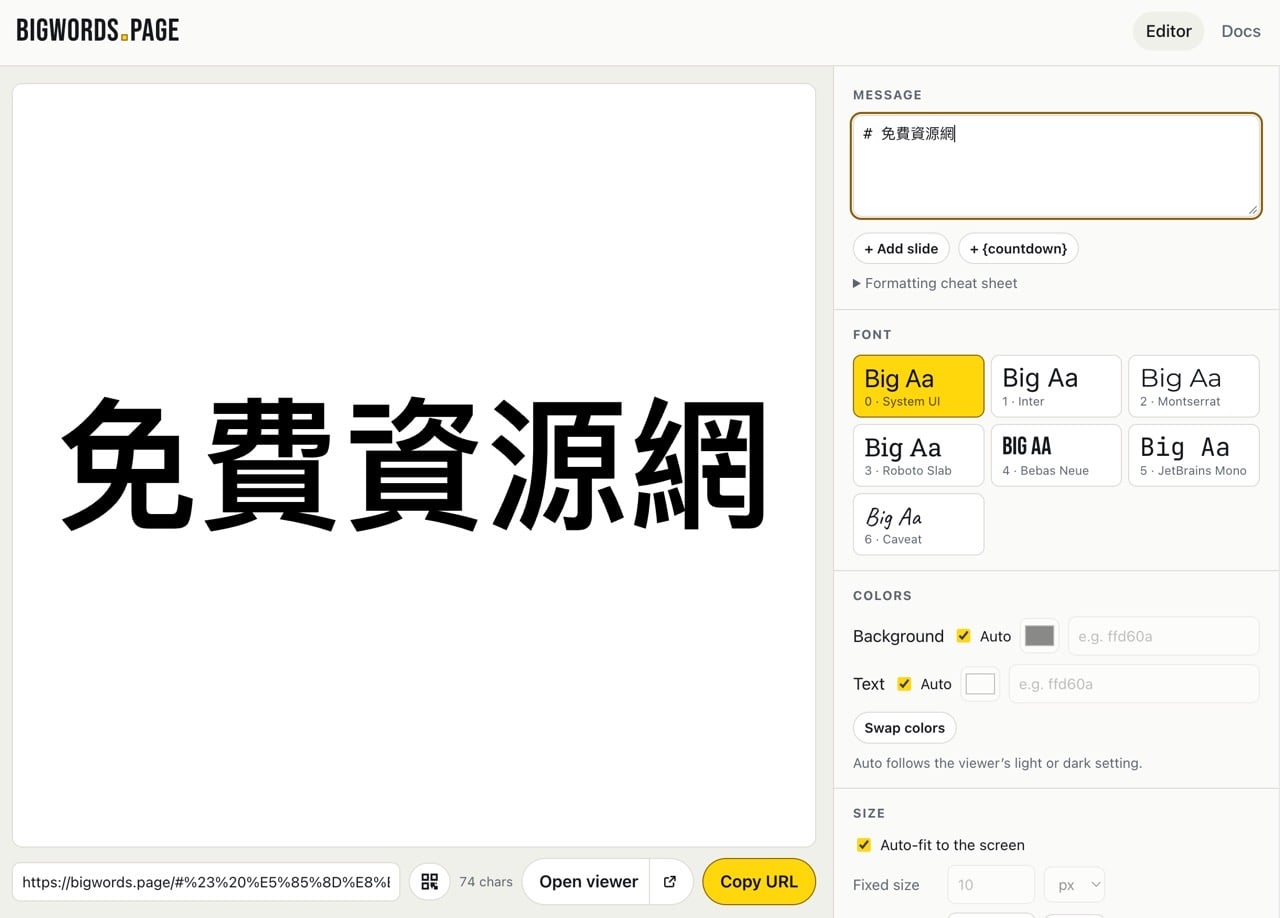
Task: Select the System UI font
Action: click(x=918, y=386)
